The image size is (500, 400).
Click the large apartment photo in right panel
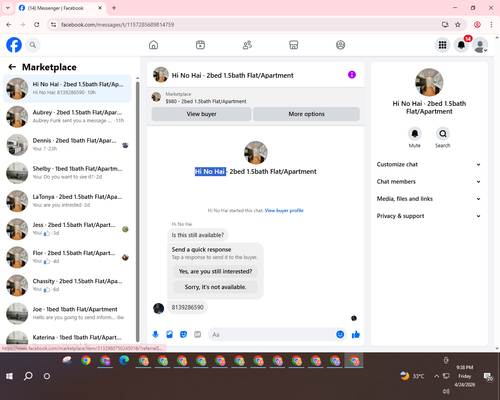(429, 82)
